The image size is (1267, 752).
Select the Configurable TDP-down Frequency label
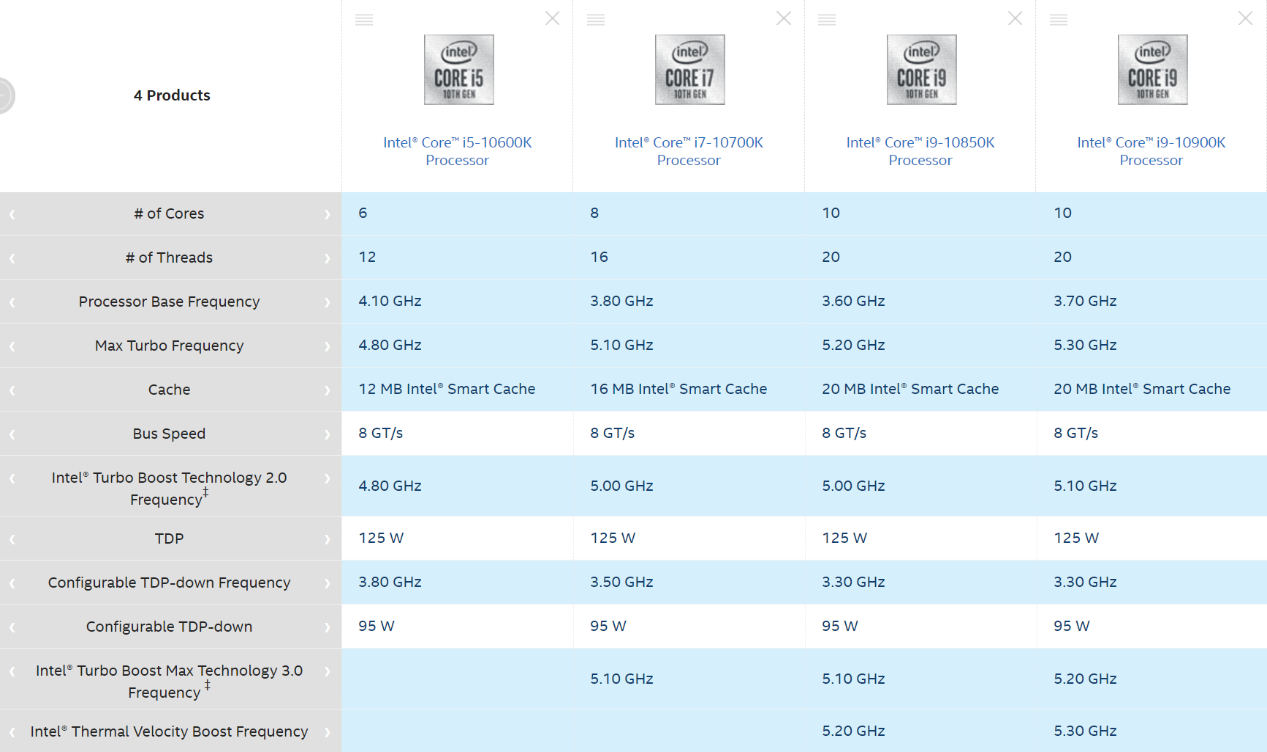click(x=169, y=583)
